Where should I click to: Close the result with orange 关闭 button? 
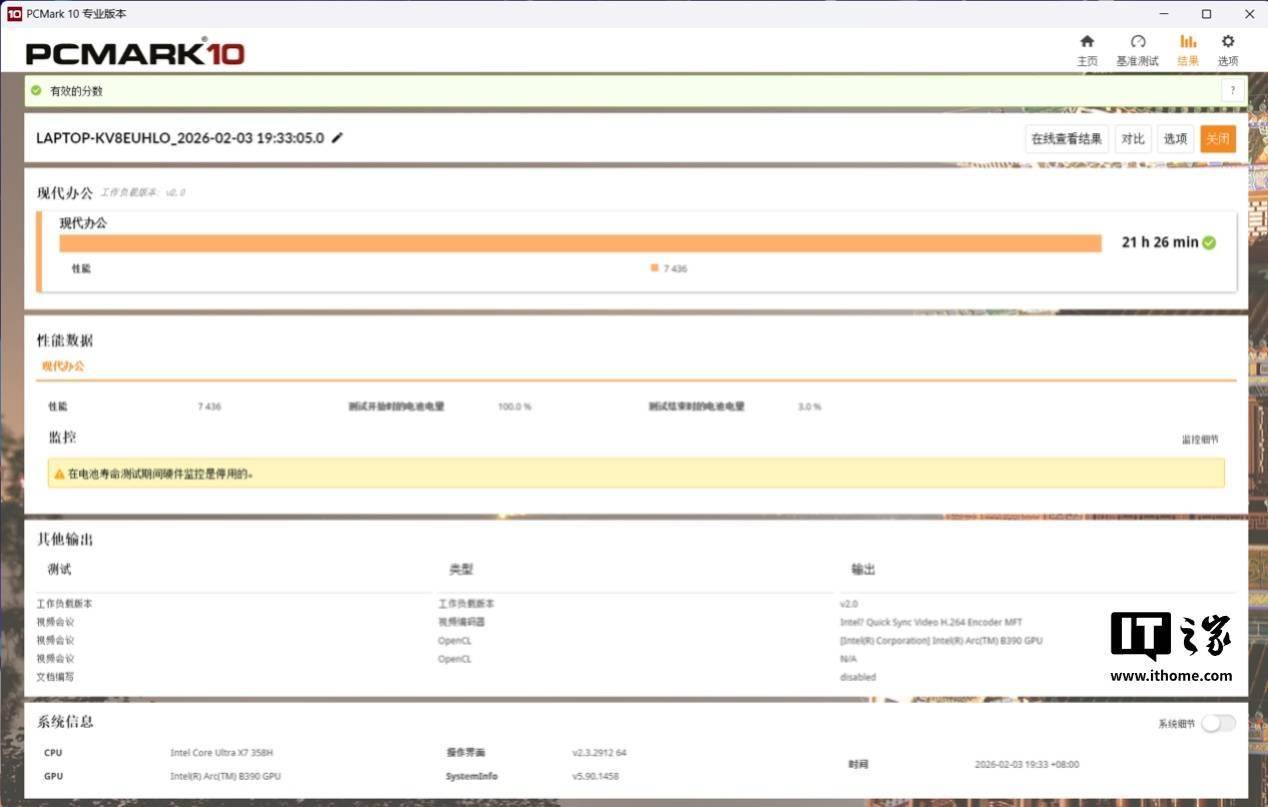[1217, 139]
